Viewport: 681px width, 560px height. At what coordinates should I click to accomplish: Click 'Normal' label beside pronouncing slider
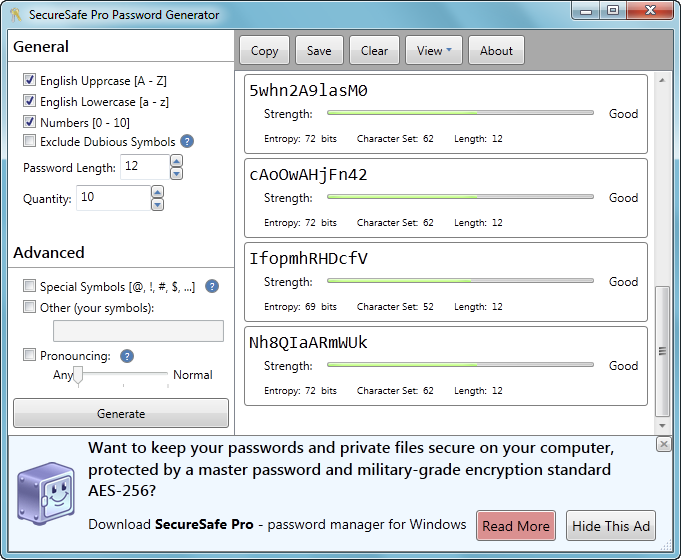pos(193,374)
